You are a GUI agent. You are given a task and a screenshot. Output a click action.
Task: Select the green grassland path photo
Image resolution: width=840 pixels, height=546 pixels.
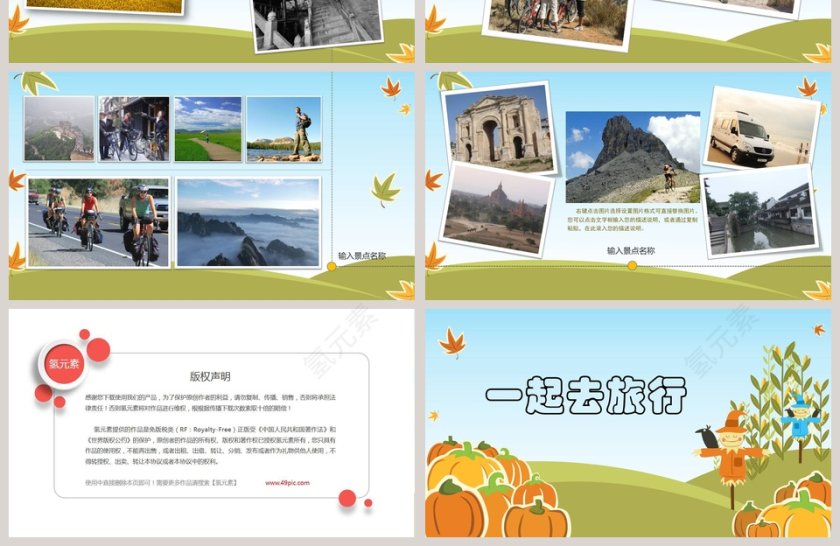[x=208, y=129]
